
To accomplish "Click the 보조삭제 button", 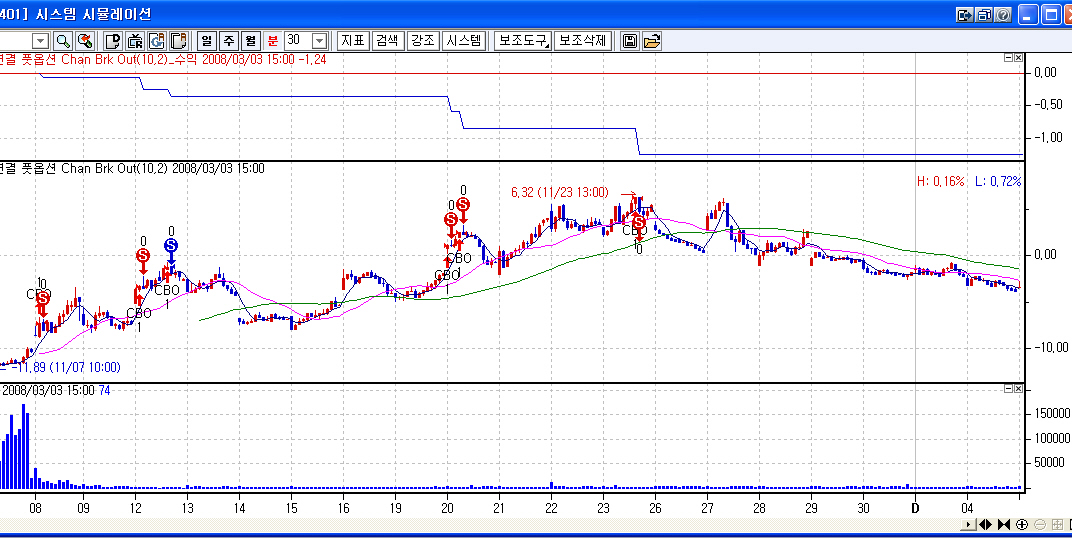I will [582, 41].
